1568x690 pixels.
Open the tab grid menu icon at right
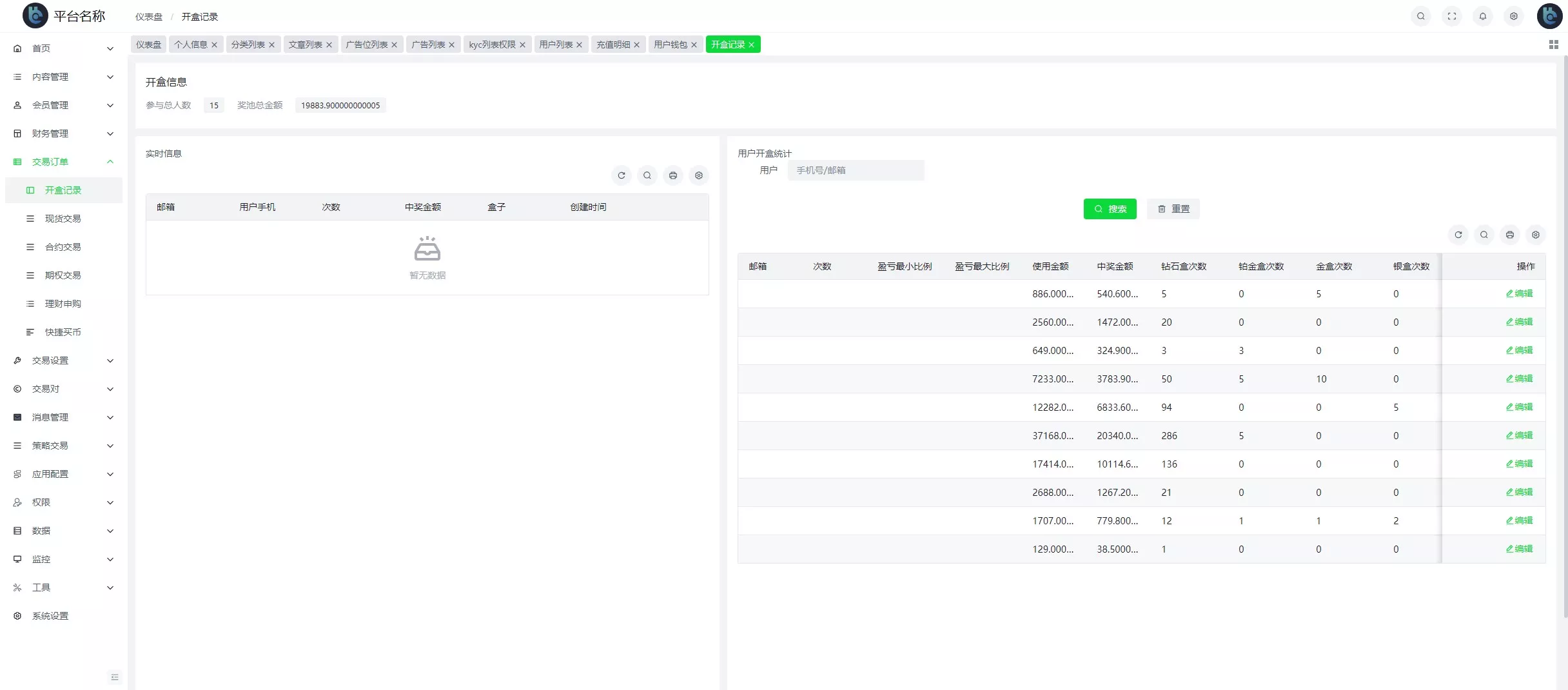[1553, 44]
